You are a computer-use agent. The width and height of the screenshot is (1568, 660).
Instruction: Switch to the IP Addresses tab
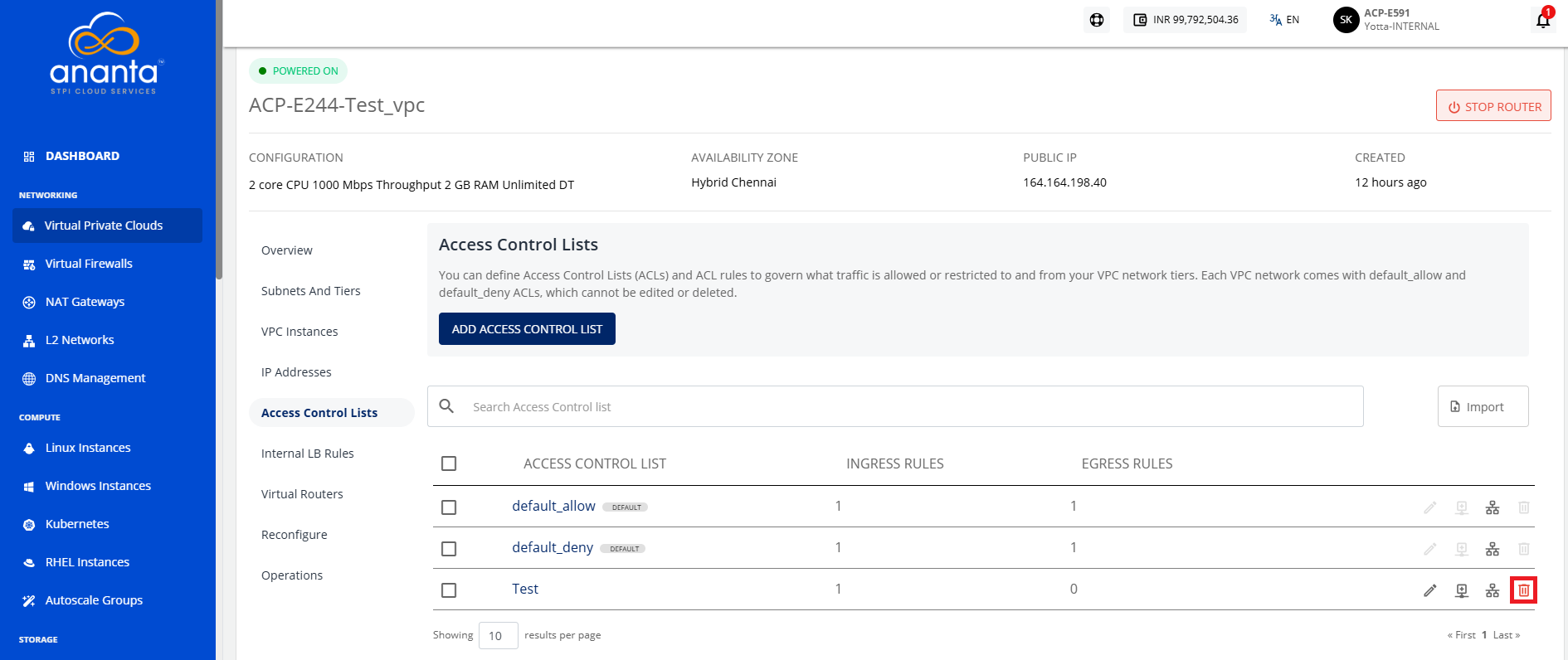pos(296,372)
